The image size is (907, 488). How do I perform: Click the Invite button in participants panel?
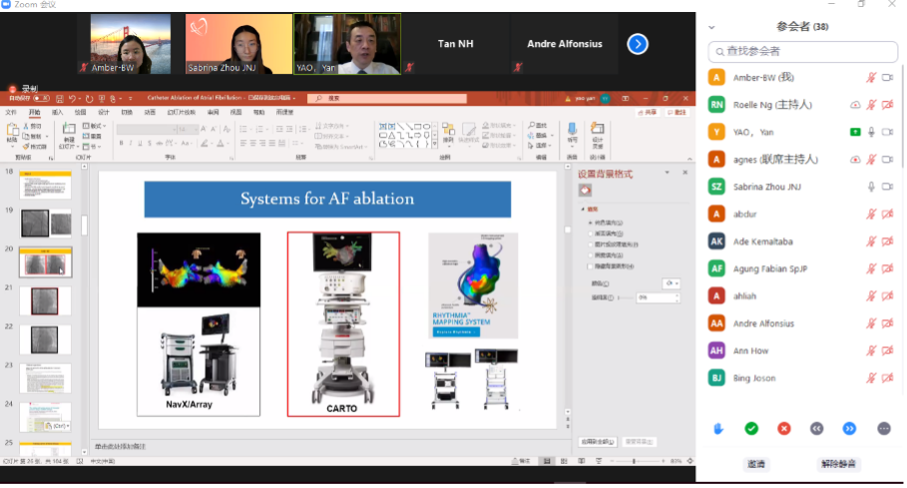pyautogui.click(x=756, y=464)
